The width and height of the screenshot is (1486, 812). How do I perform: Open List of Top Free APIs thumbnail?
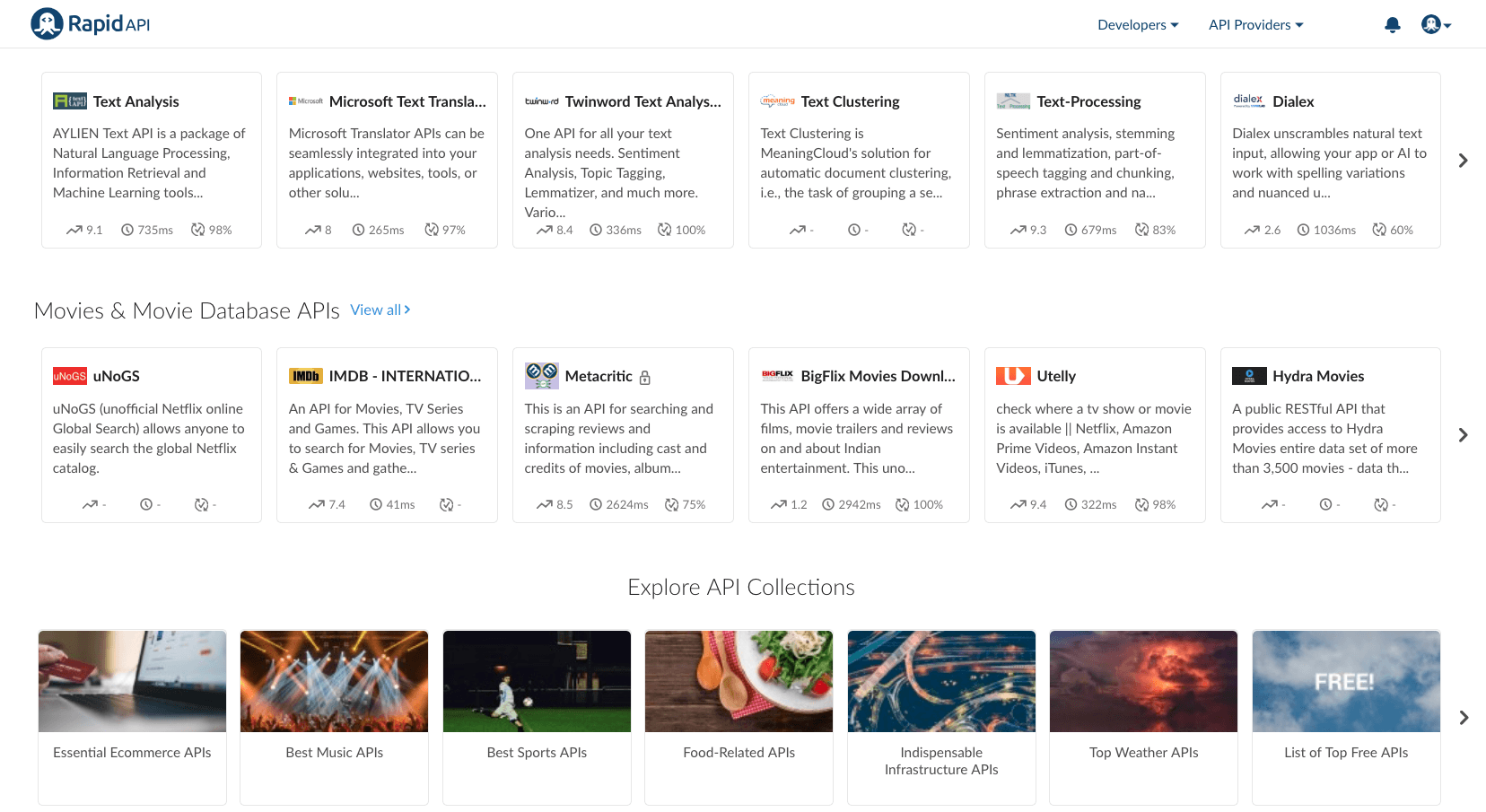click(1346, 681)
